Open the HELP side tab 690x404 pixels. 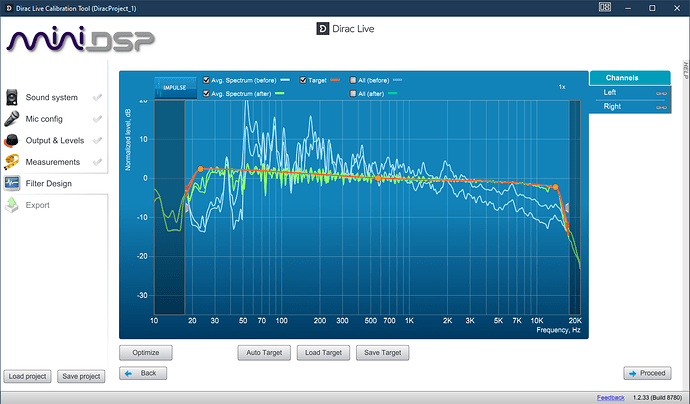pos(685,70)
